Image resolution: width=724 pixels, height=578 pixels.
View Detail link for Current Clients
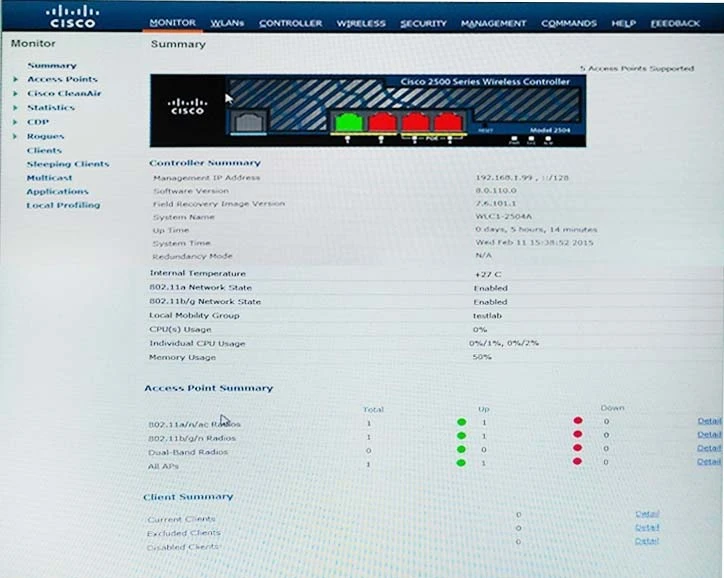point(646,514)
